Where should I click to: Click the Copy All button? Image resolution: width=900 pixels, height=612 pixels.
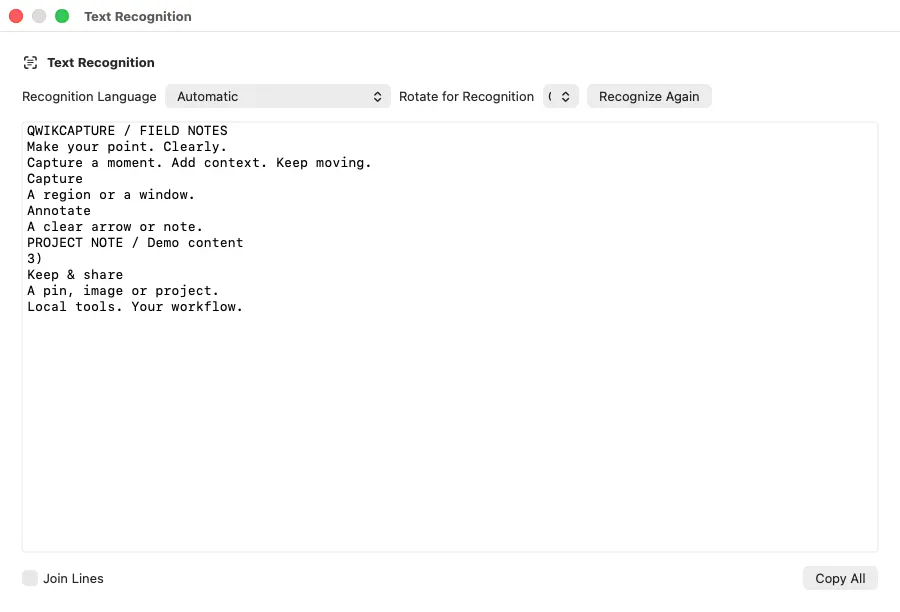click(840, 578)
